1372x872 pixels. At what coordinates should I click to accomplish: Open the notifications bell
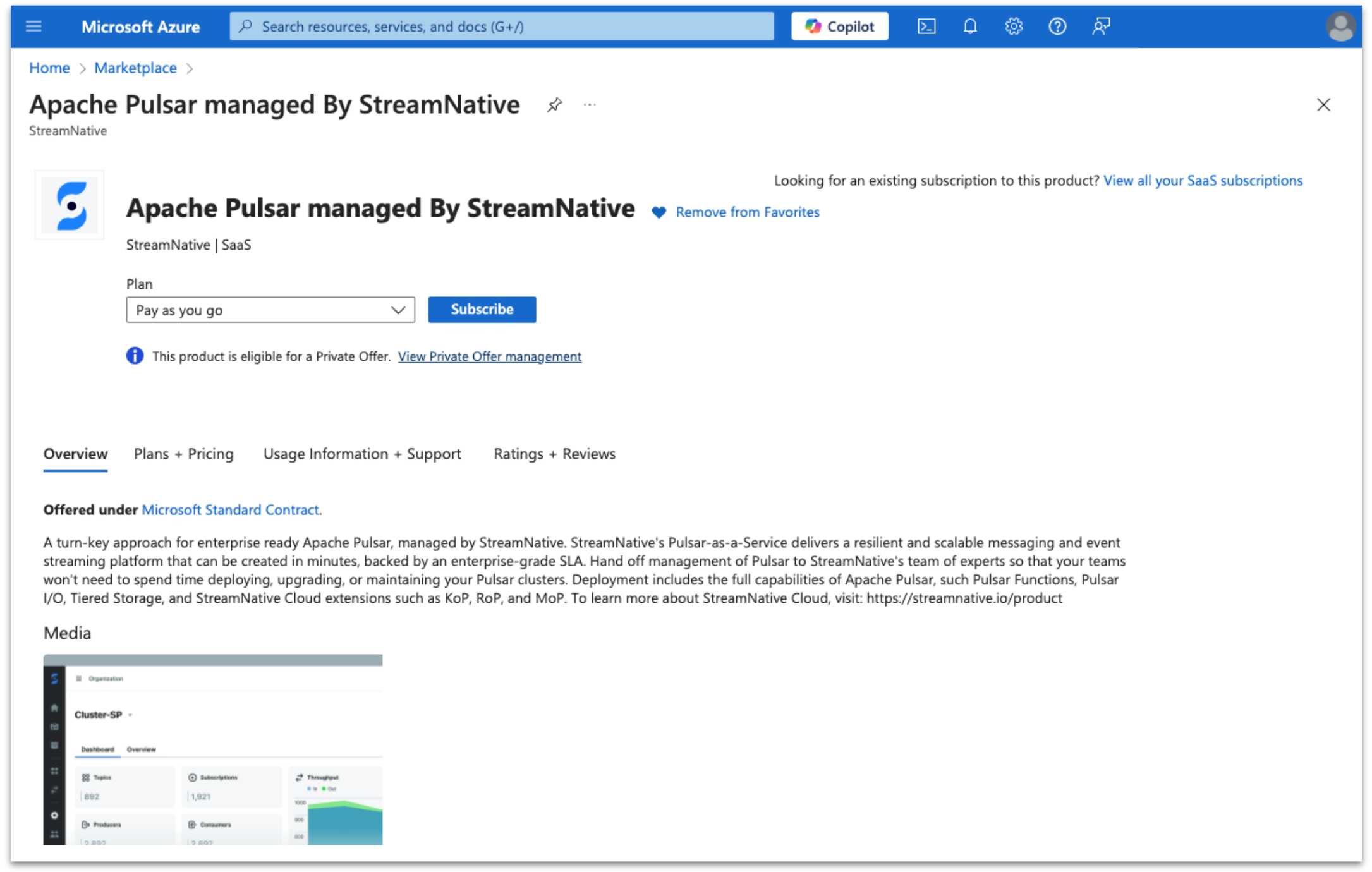[x=969, y=27]
